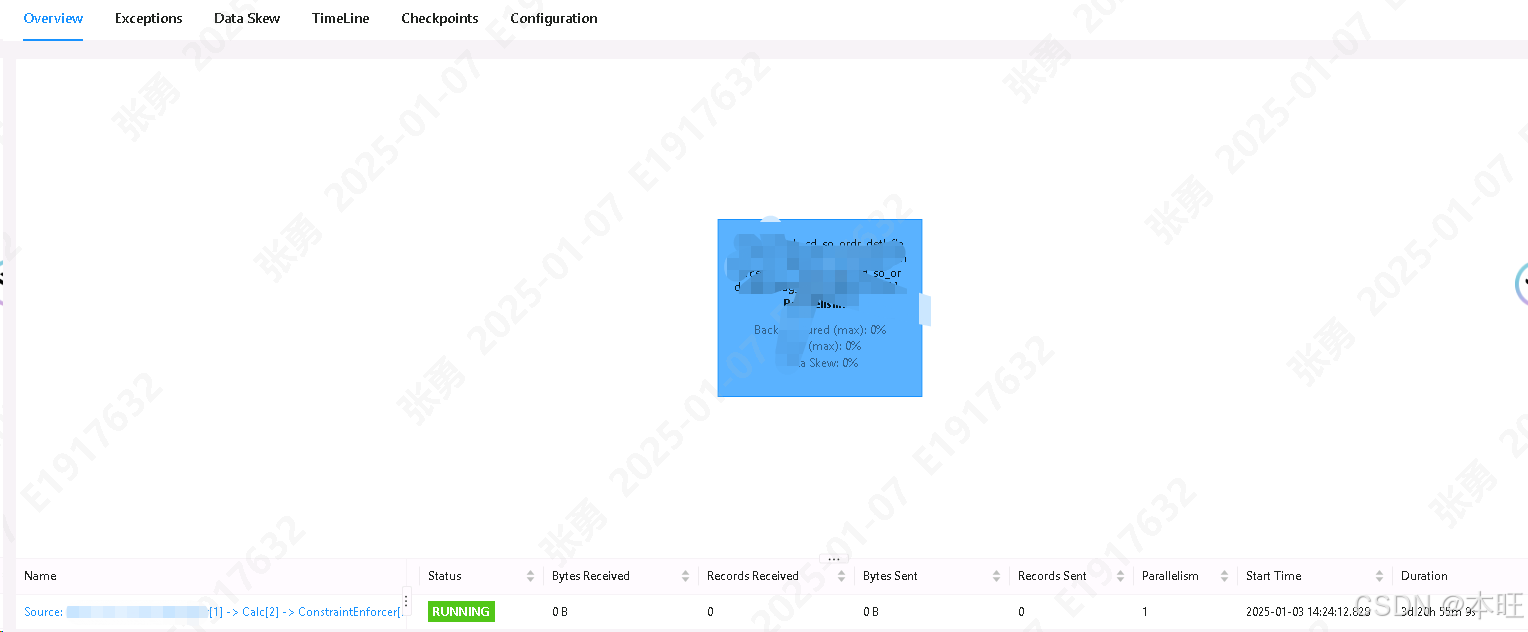Sort by Bytes Received using its sorter
Image resolution: width=1528 pixels, height=632 pixels.
(x=685, y=576)
